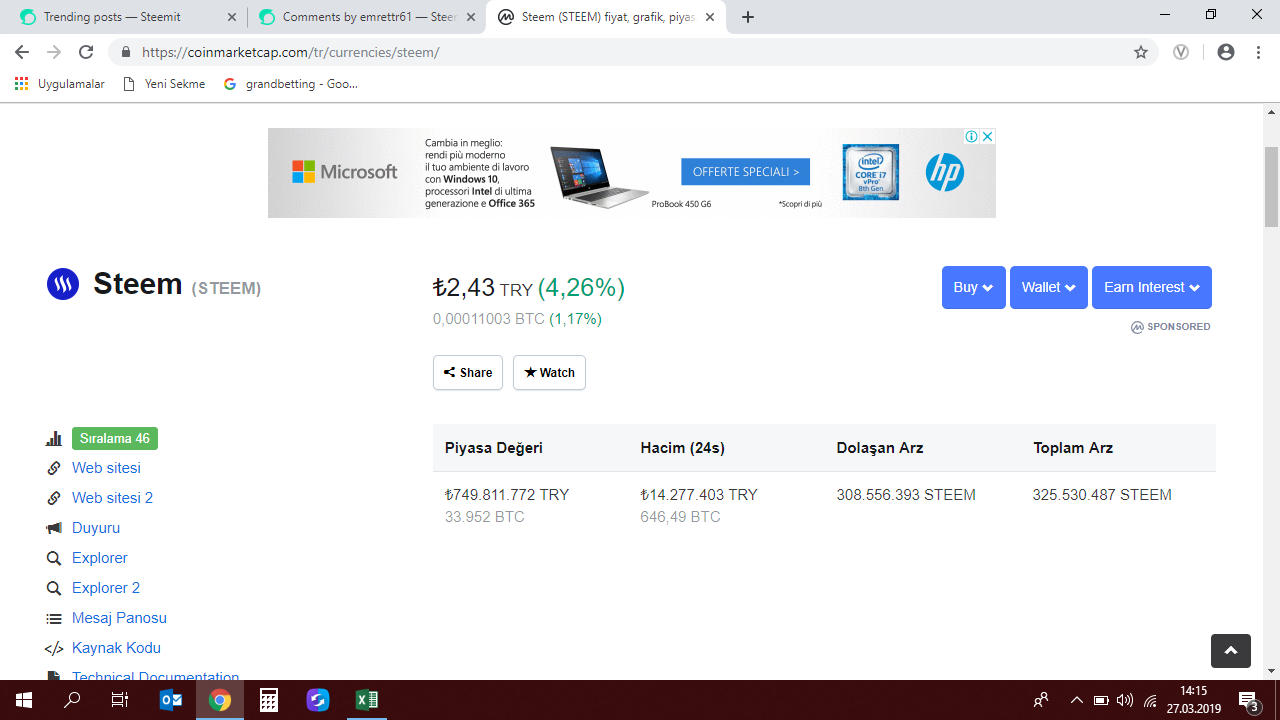Open the Uygulamalar apps bookmark
The width and height of the screenshot is (1280, 720).
point(60,84)
